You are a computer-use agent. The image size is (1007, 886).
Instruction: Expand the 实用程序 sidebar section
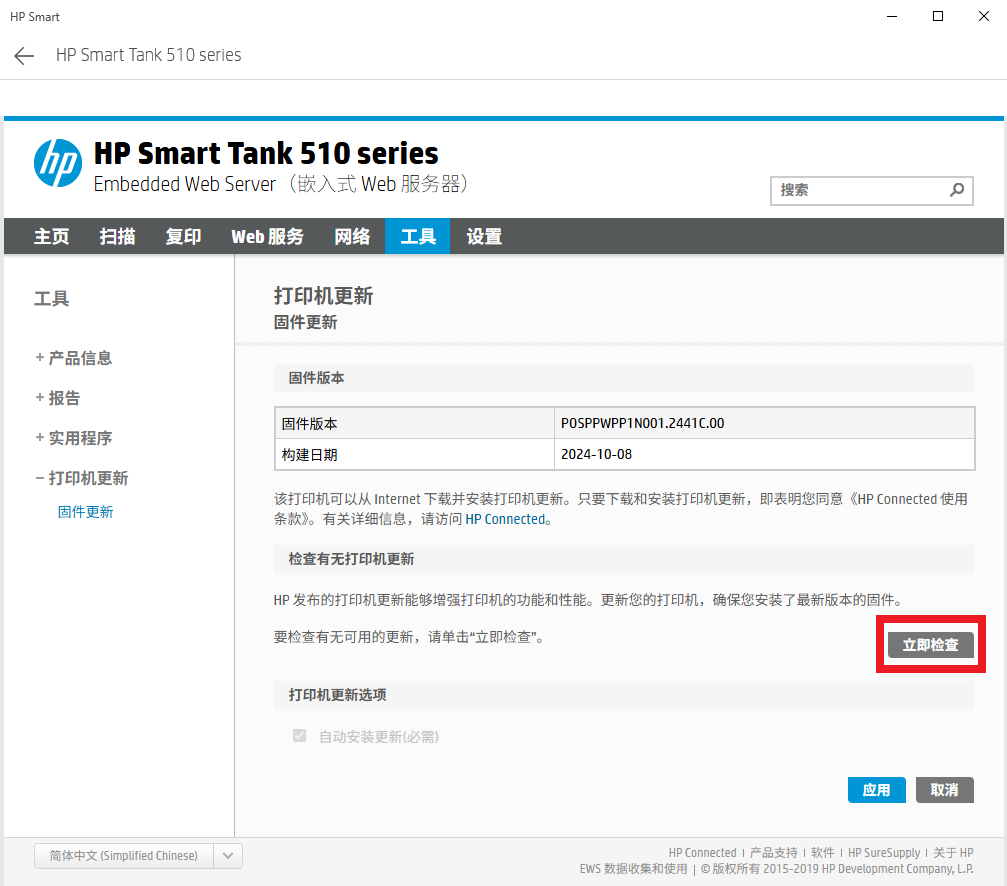(74, 438)
